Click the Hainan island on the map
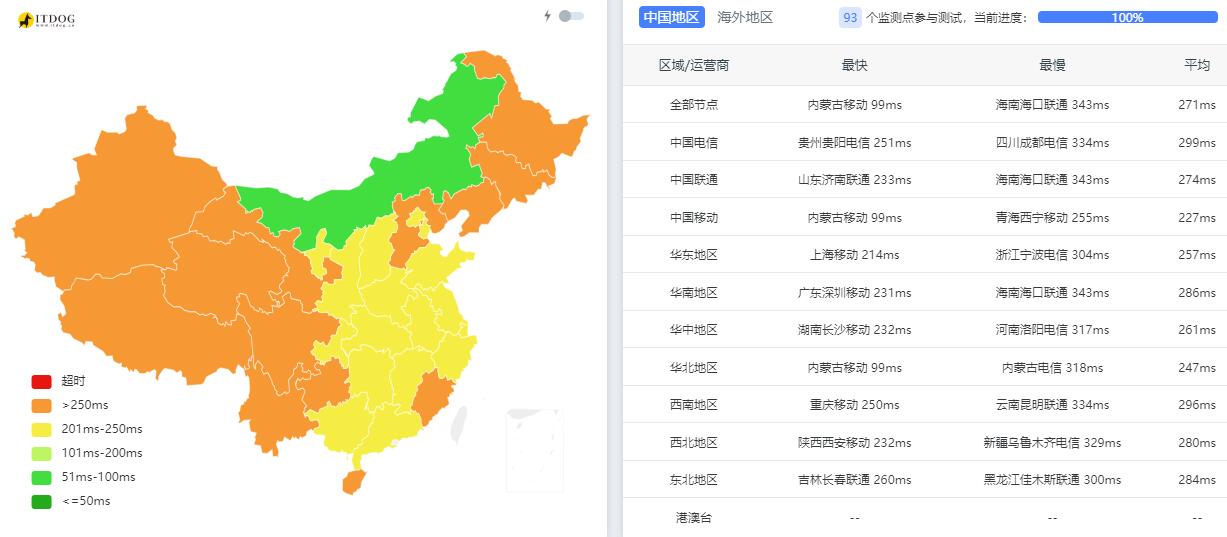 click(x=353, y=483)
